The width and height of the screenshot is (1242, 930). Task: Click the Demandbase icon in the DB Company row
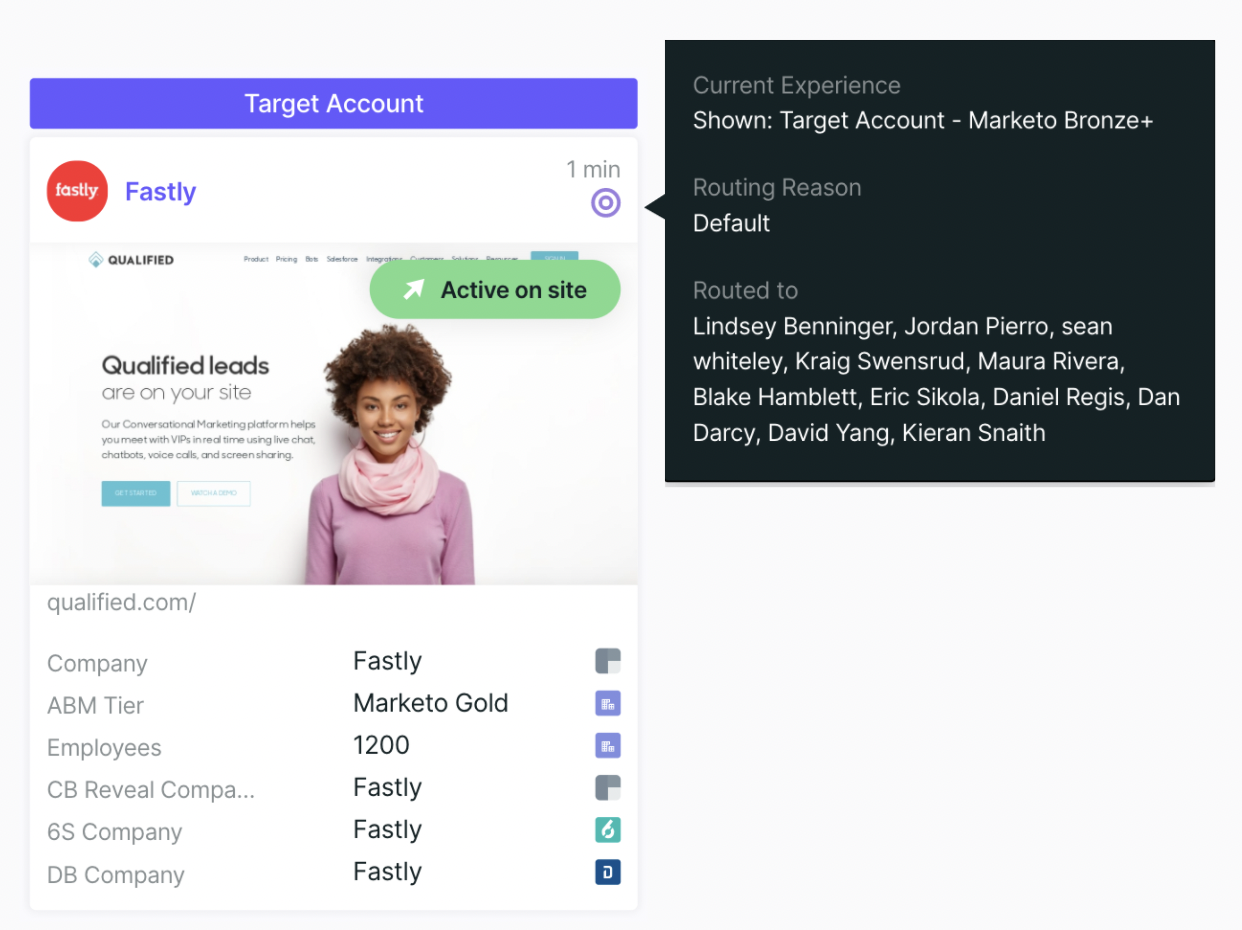pos(607,872)
